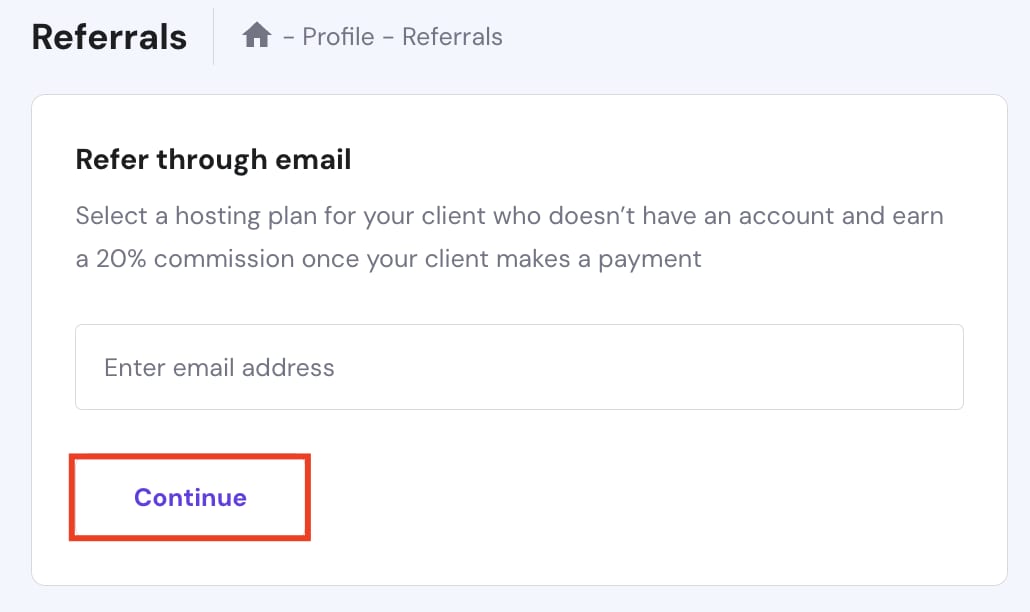Click the dash between Profile and Referrals
The image size is (1030, 612).
(x=388, y=38)
